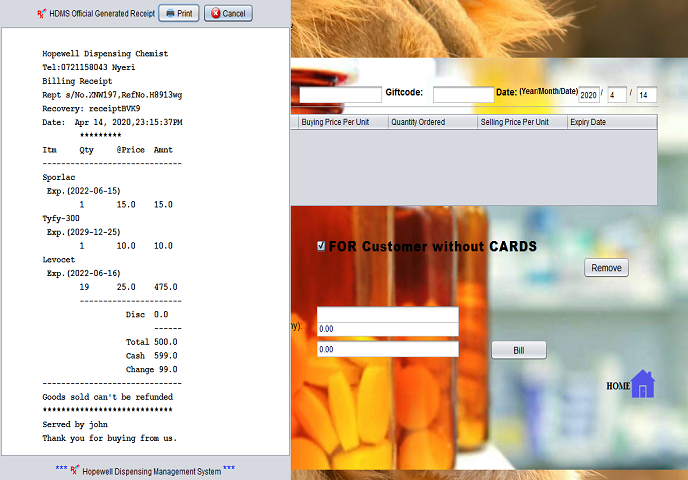Image resolution: width=688 pixels, height=480 pixels.
Task: Click the Print button on the receipt
Action: 179,13
